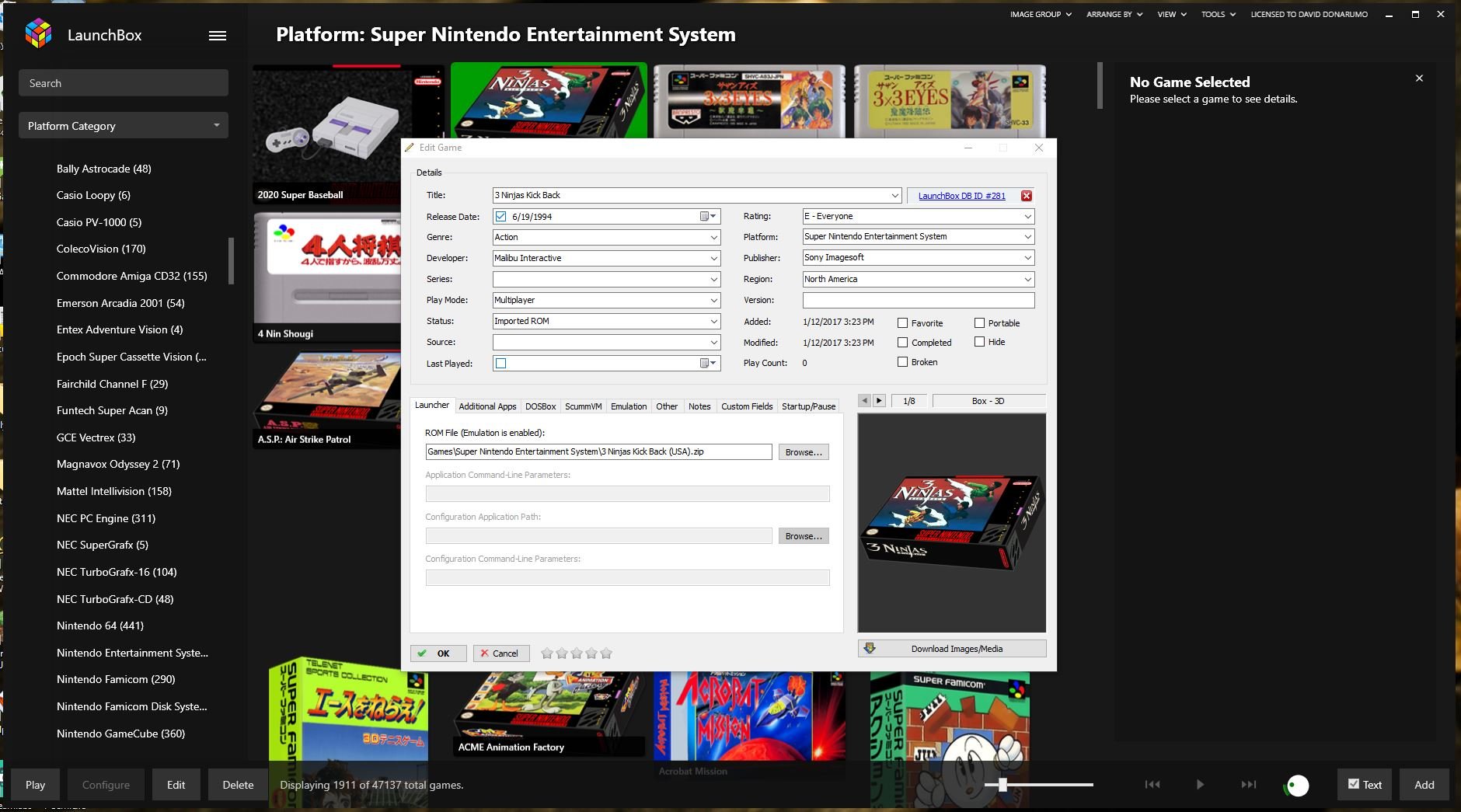Mark the game as Broken
The width and height of the screenshot is (1461, 812).
[902, 361]
